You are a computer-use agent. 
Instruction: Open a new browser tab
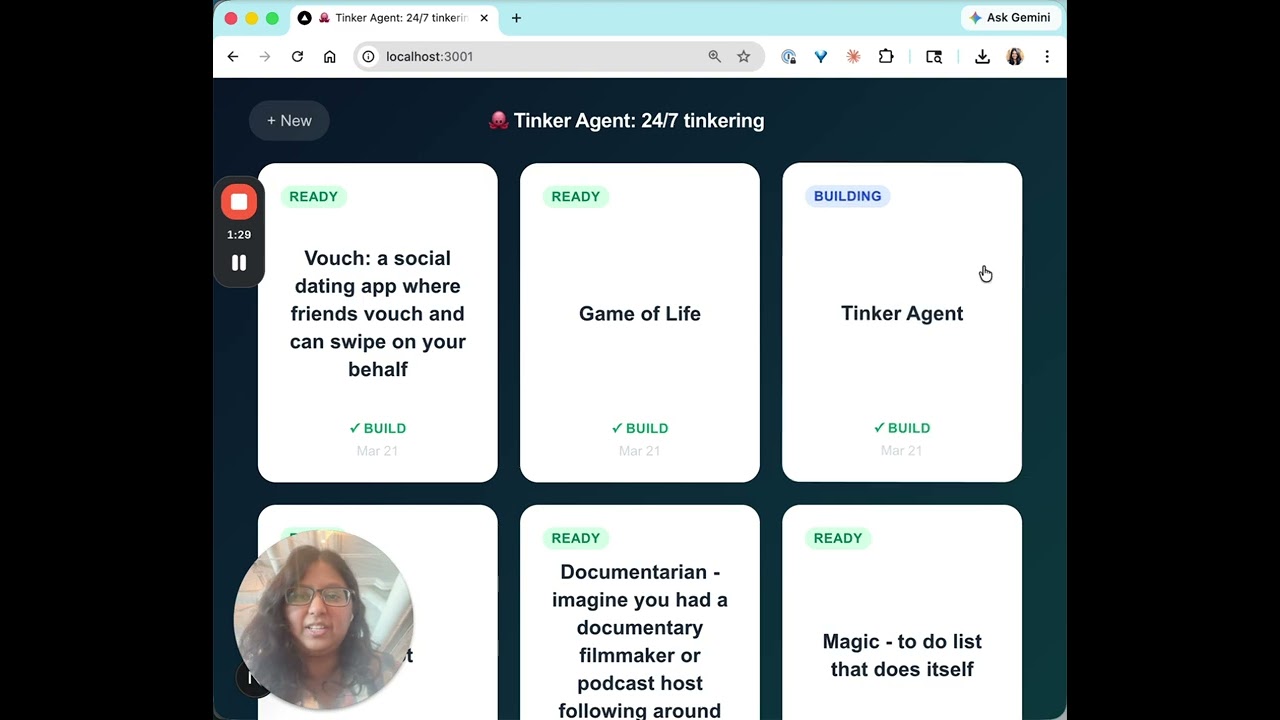pos(516,18)
